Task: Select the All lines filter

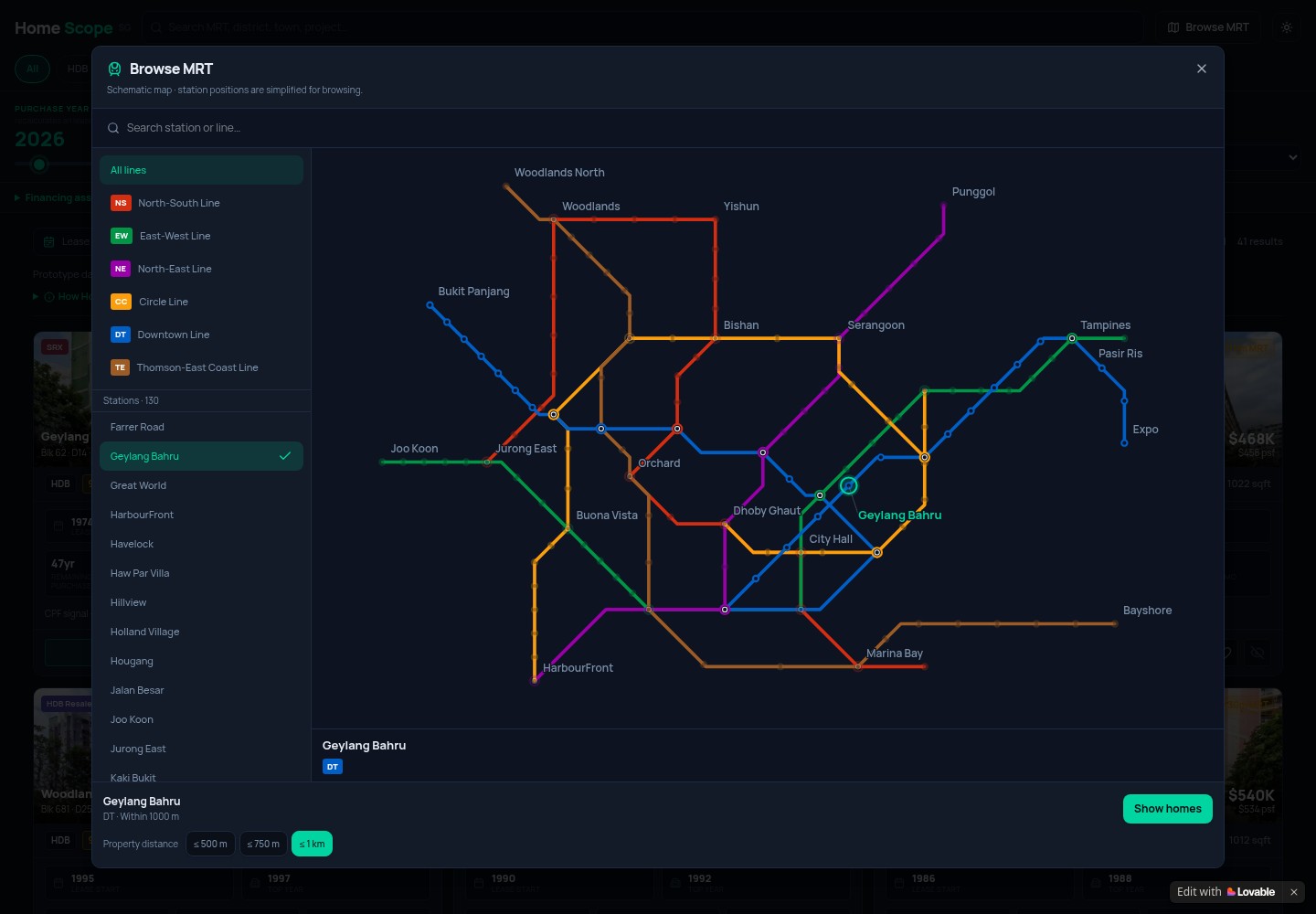Action: (x=201, y=170)
